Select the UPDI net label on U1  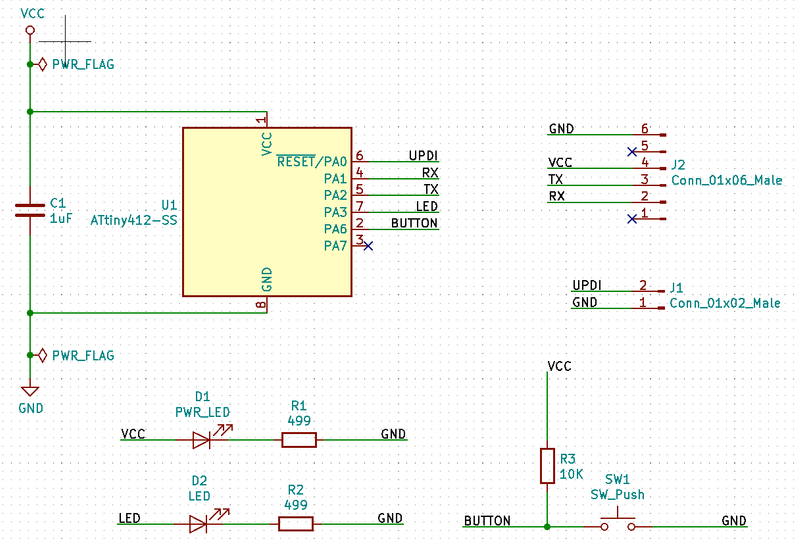click(423, 156)
